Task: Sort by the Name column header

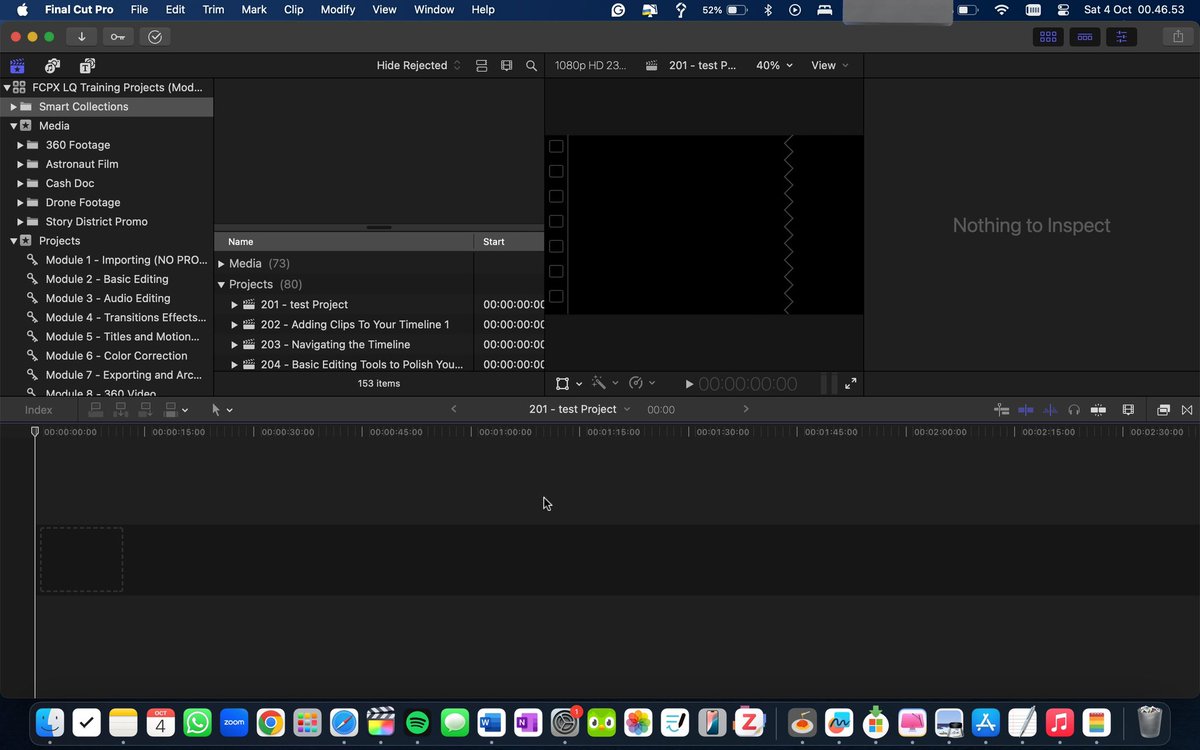Action: pyautogui.click(x=344, y=242)
